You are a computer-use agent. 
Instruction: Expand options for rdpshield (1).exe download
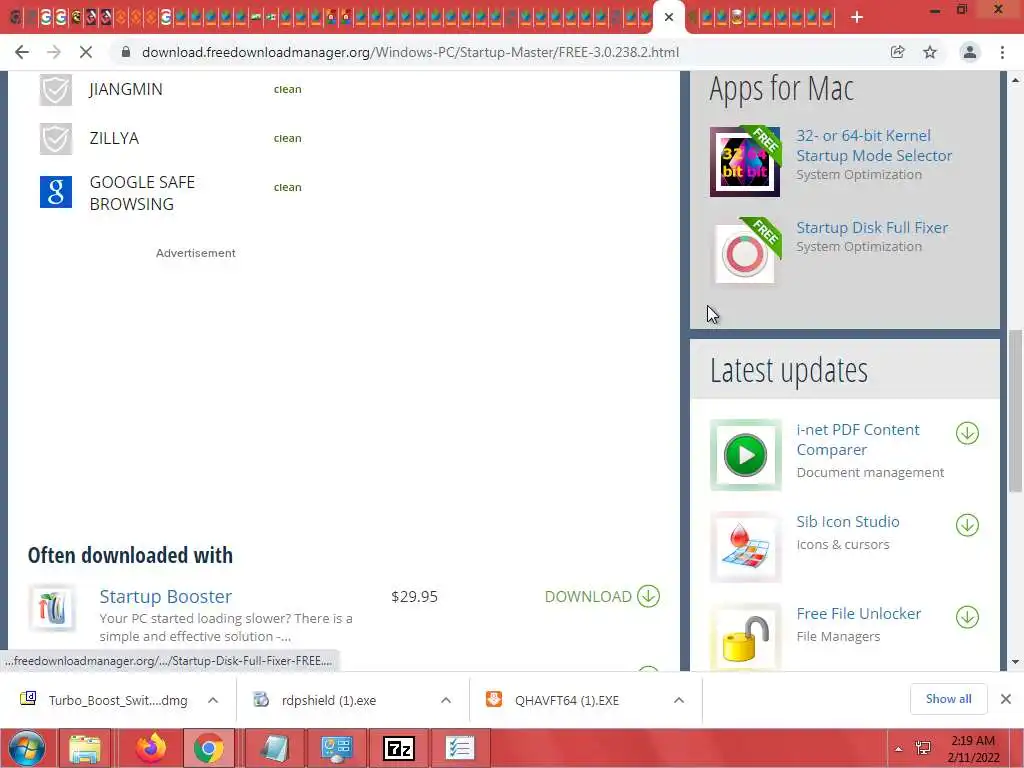tap(446, 700)
